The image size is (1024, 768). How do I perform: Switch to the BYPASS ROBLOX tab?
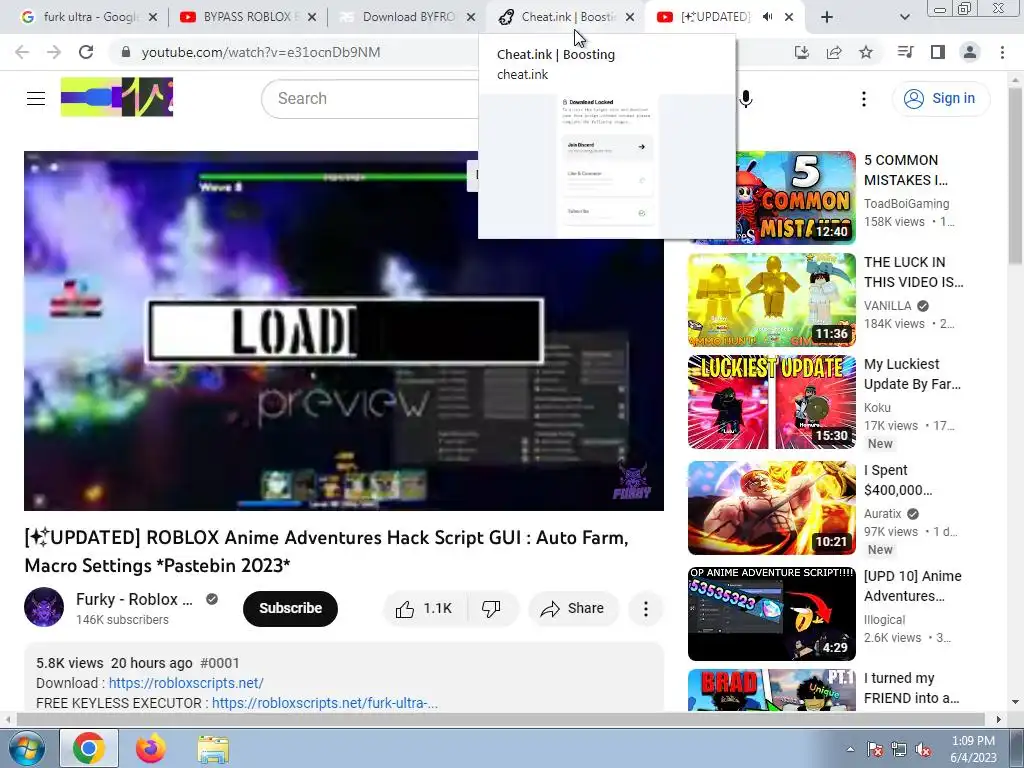click(248, 17)
